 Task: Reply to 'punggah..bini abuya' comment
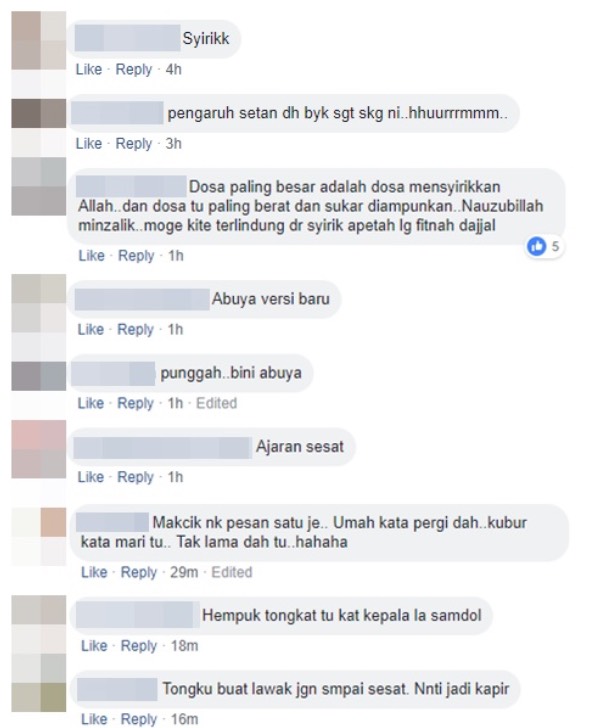[135, 403]
